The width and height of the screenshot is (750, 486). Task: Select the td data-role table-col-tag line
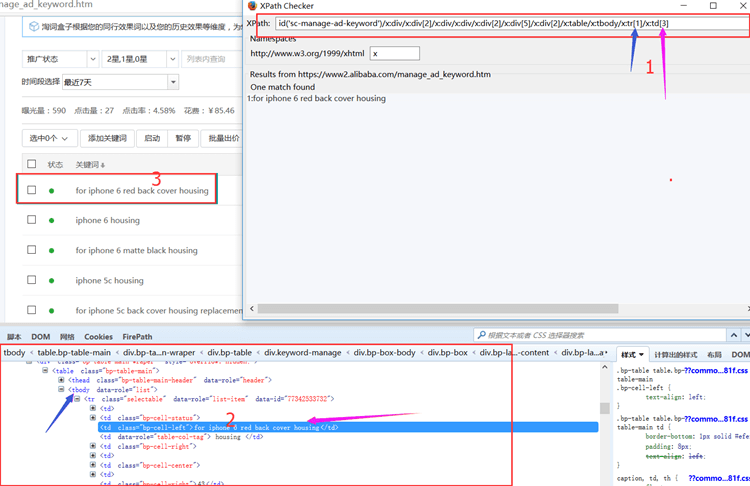point(182,437)
